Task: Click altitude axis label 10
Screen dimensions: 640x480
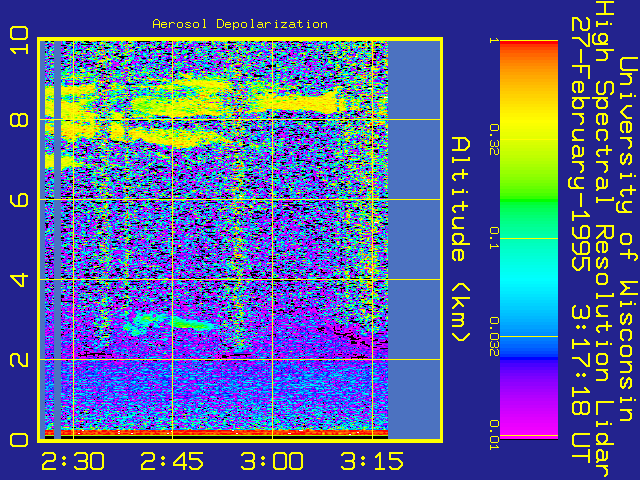Action: (x=20, y=40)
